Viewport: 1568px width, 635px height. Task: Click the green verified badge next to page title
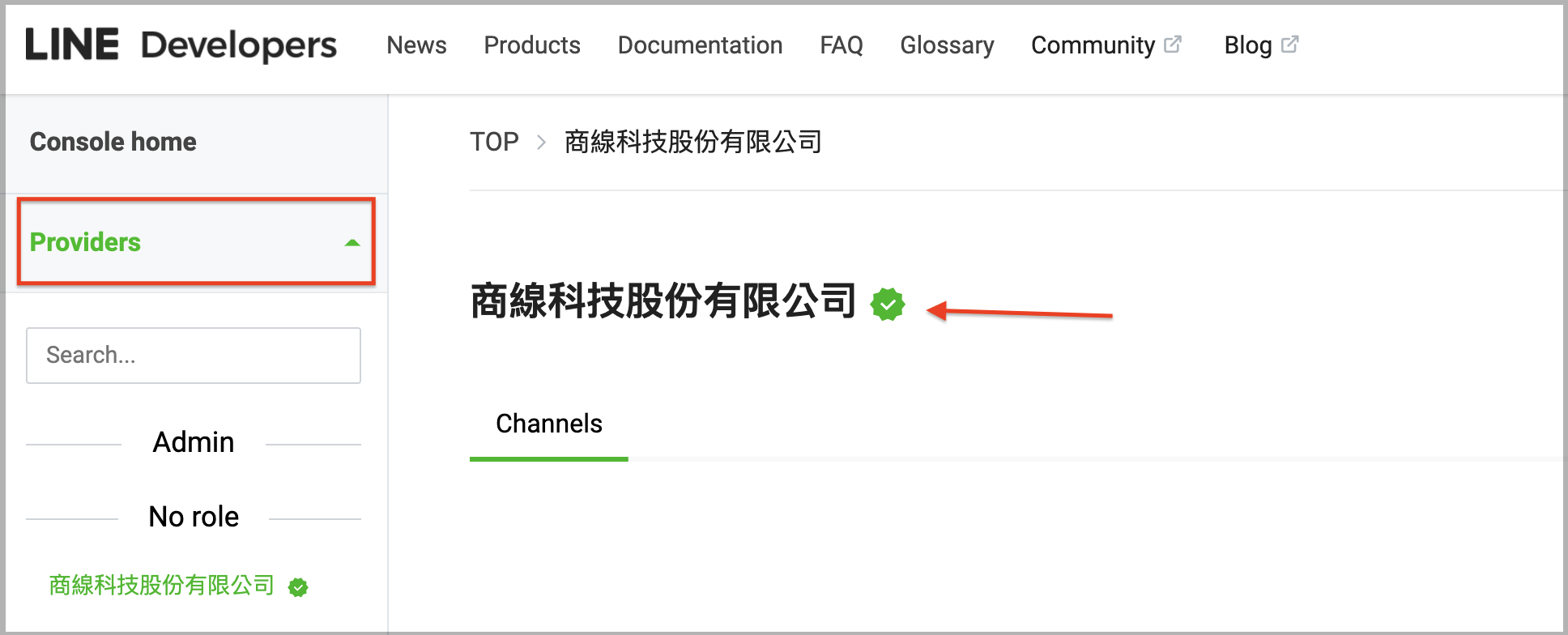click(x=888, y=305)
